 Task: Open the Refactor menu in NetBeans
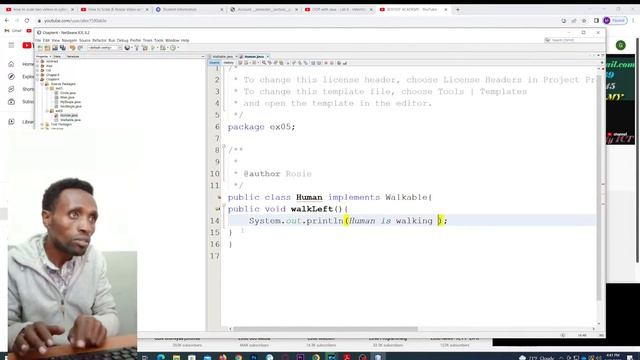click(x=99, y=40)
